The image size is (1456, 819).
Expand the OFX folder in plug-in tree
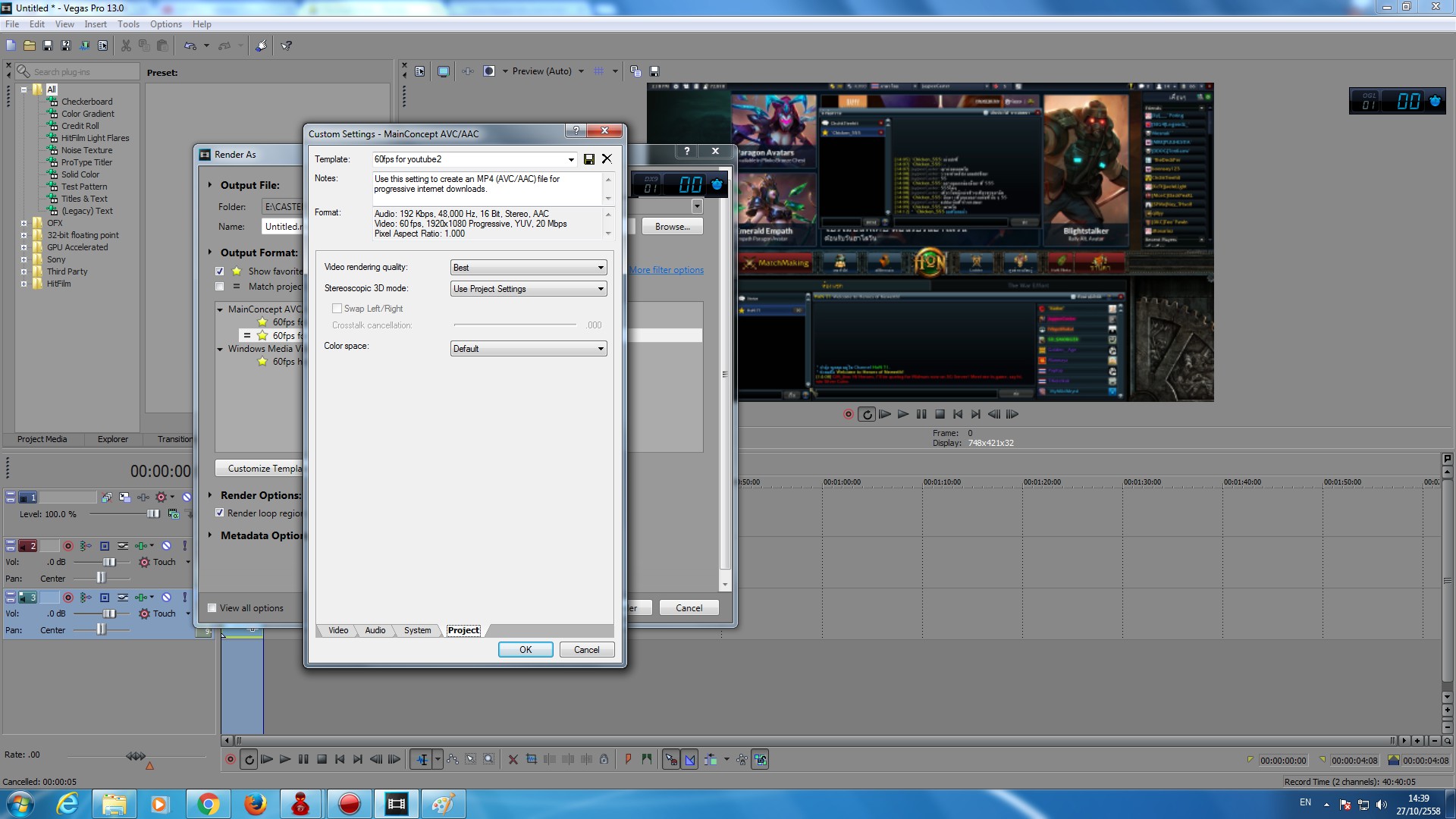point(24,223)
